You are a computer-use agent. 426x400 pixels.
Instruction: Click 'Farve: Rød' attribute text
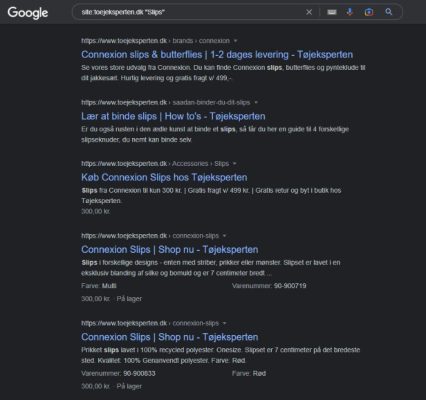(x=249, y=373)
